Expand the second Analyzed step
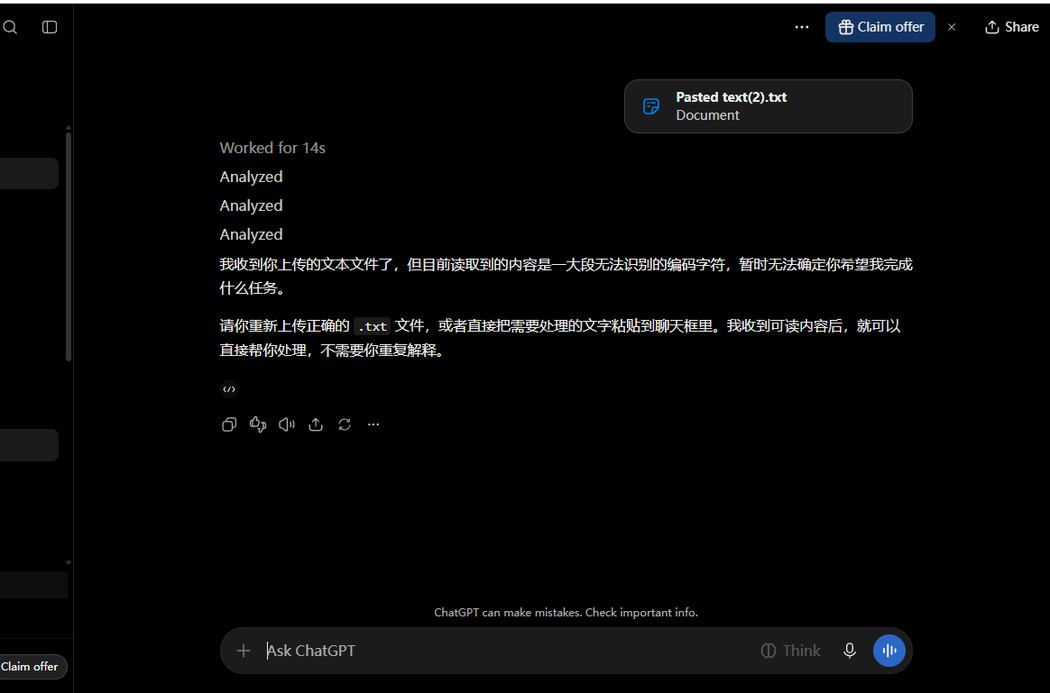 coord(251,206)
